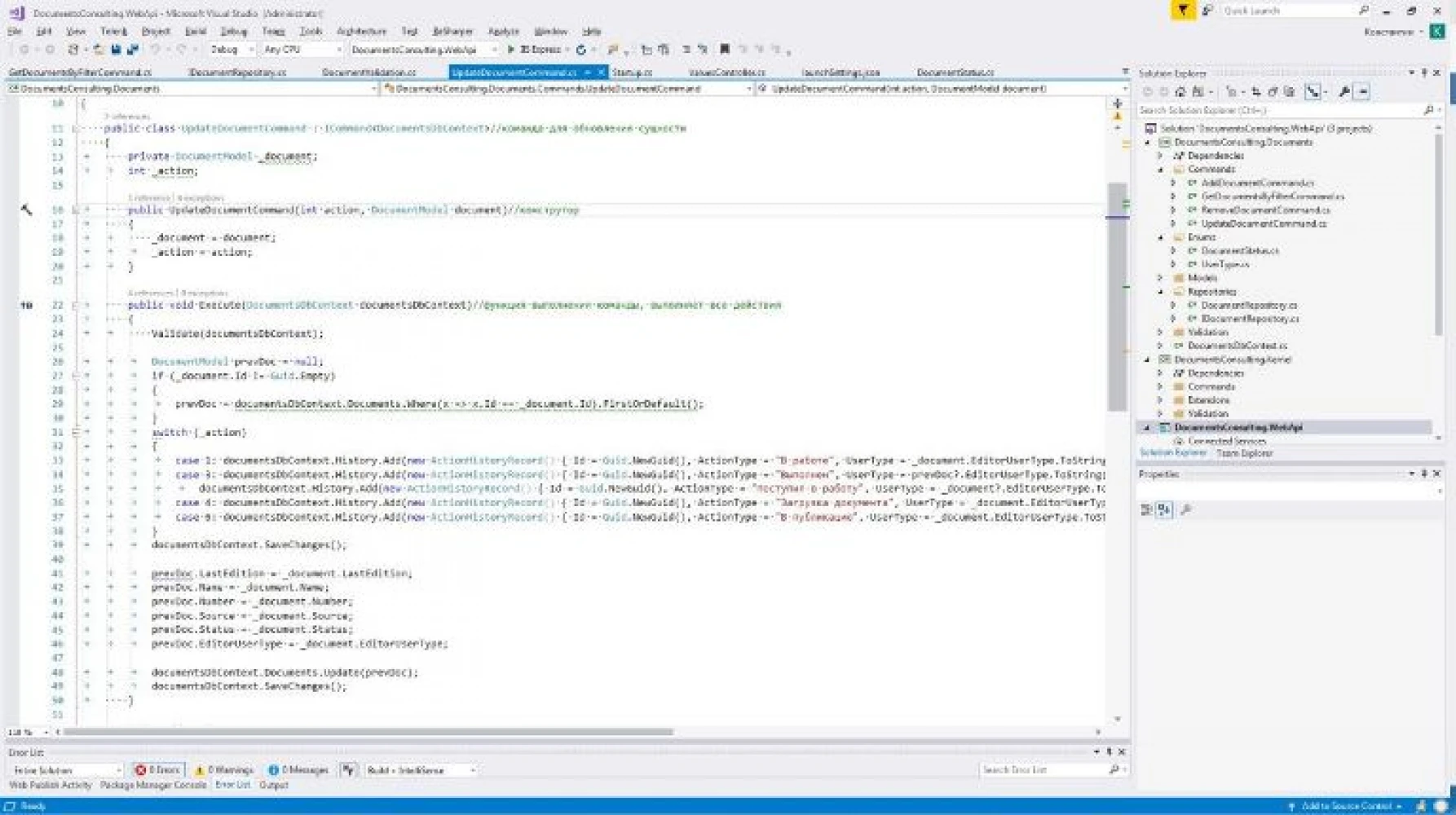Image resolution: width=1456 pixels, height=815 pixels.
Task: Collapse the Repositories folder
Action: [1161, 292]
